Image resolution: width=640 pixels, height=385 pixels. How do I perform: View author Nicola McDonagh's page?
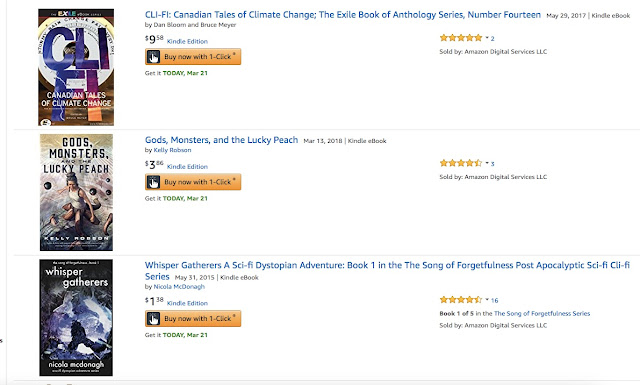coord(179,287)
